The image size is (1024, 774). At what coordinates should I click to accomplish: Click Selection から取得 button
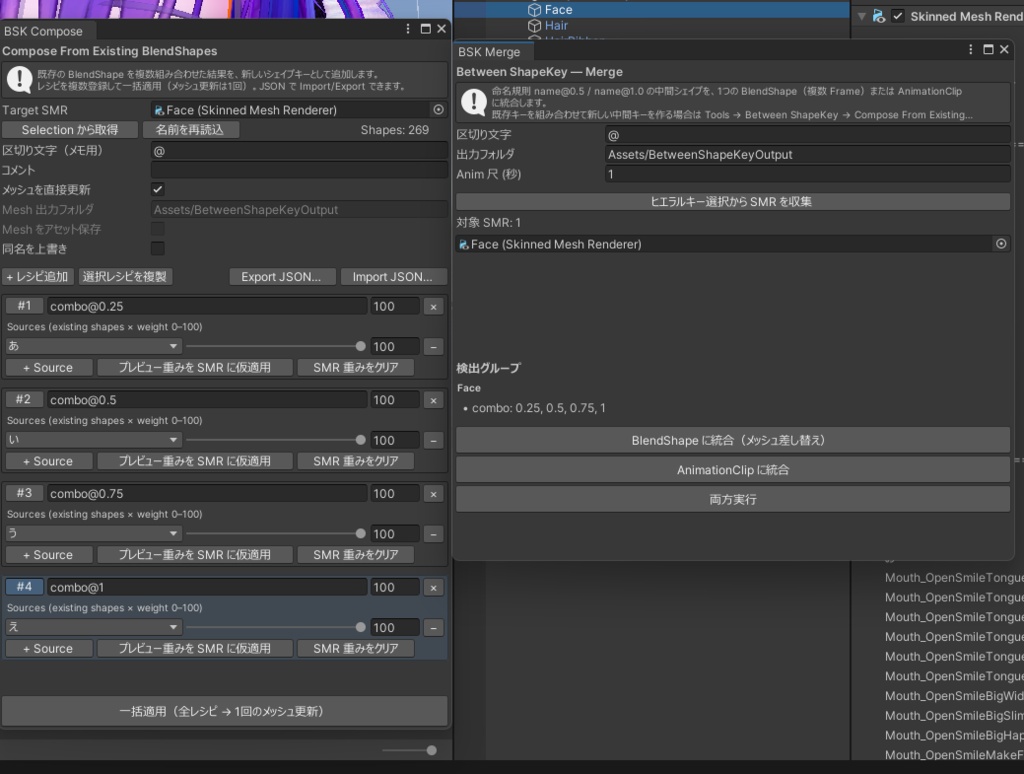click(x=70, y=130)
